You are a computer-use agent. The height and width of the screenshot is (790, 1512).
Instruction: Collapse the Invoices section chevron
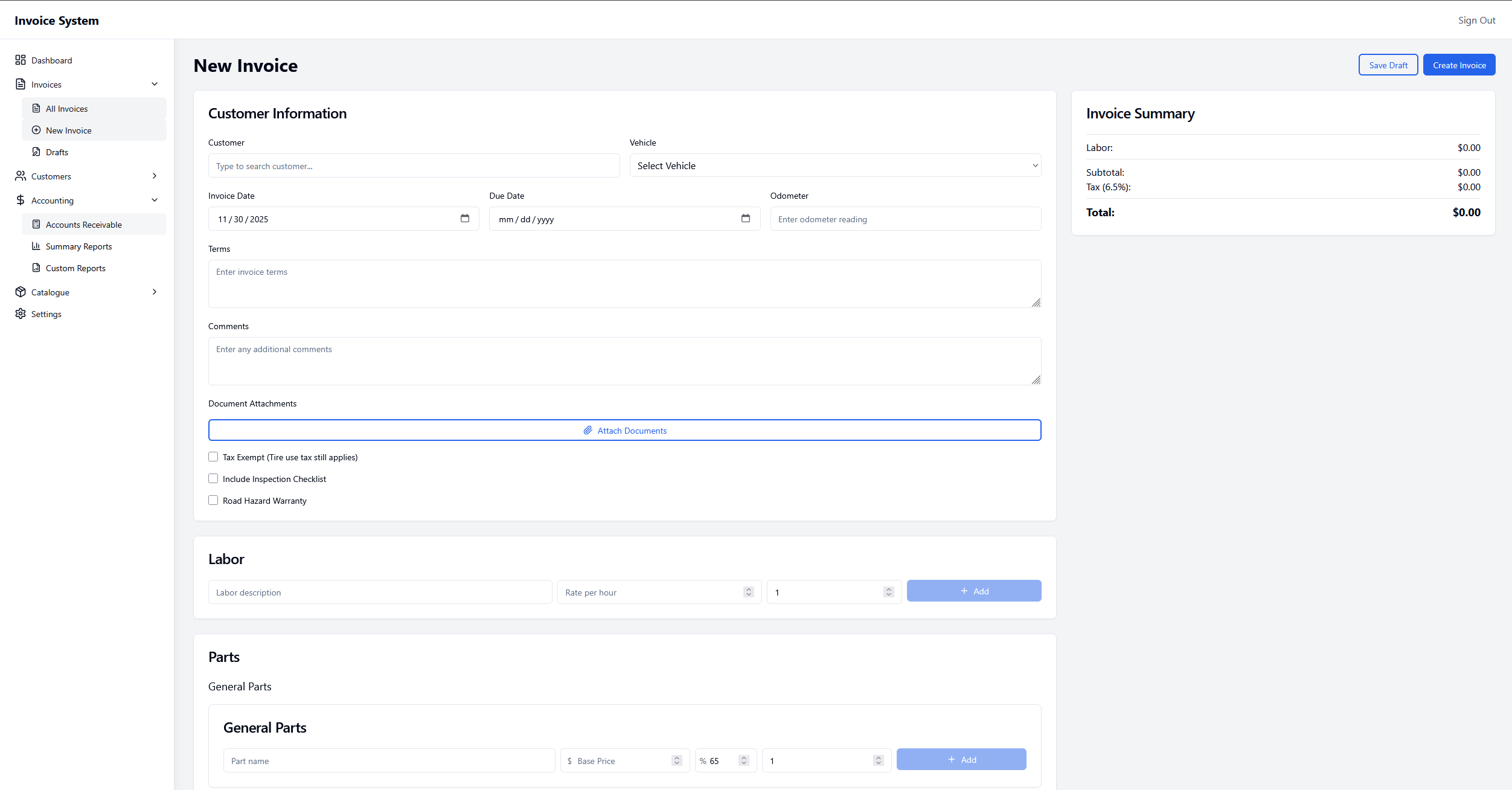155,84
